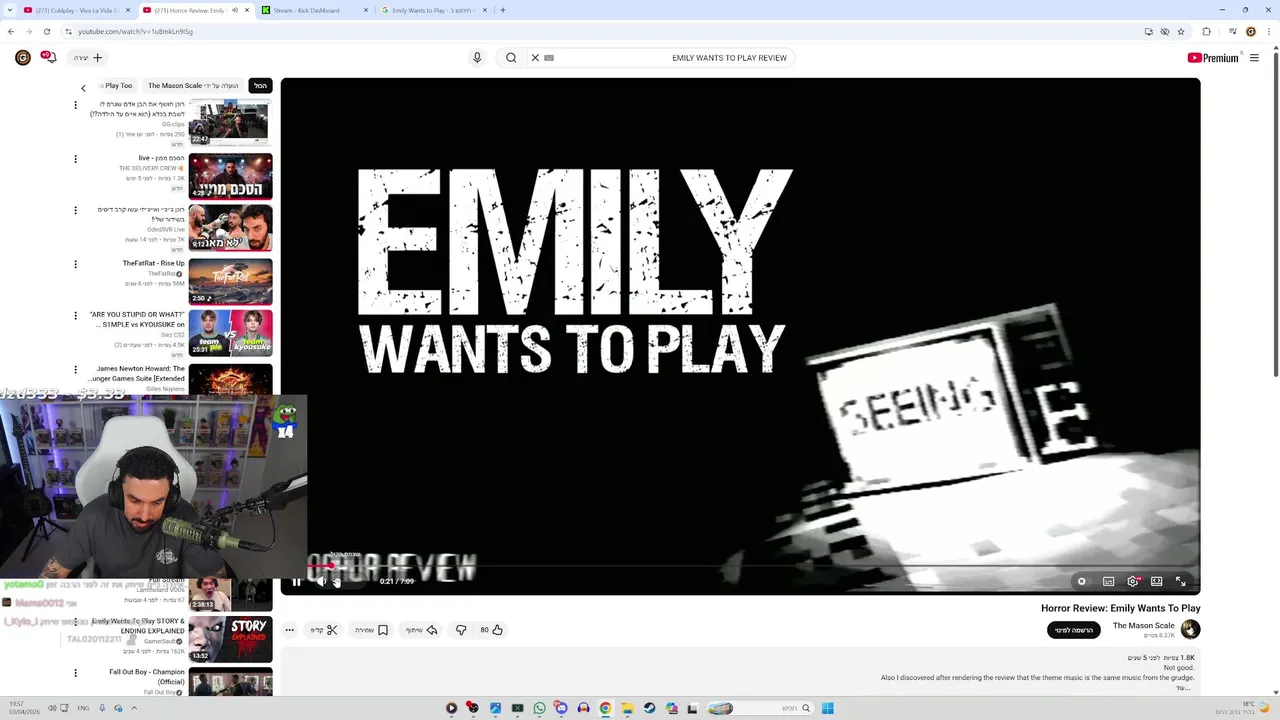Enter fullscreen in the video player

point(1180,581)
